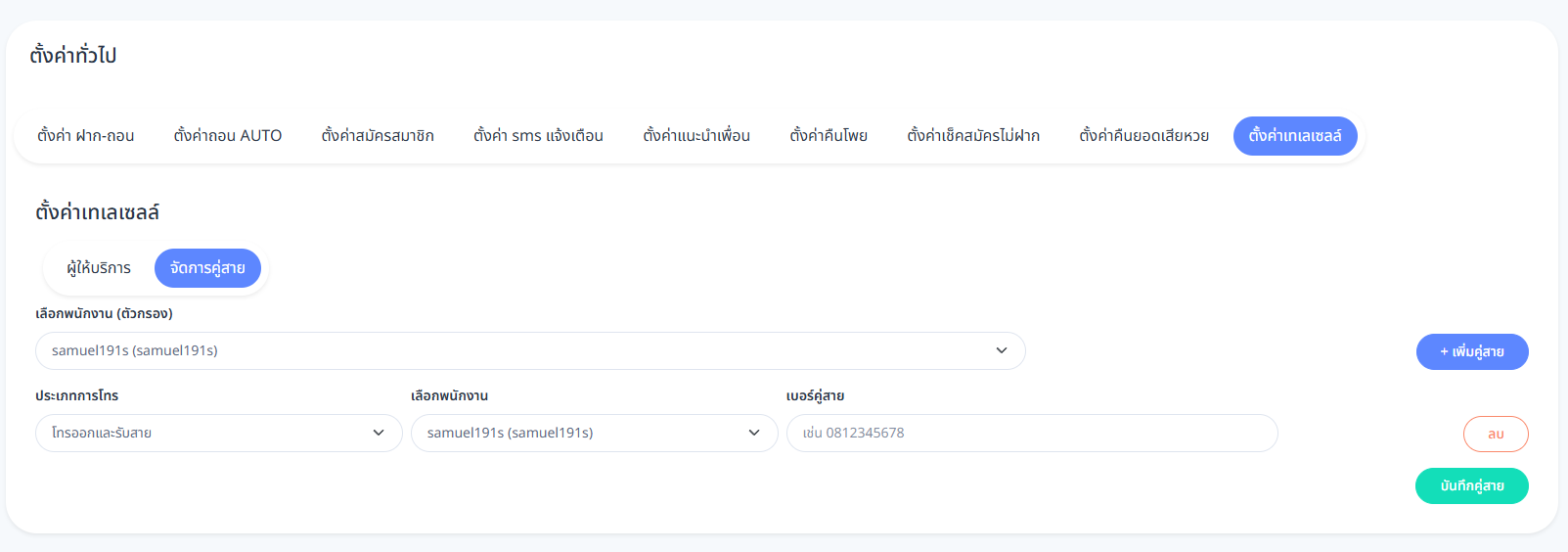Focus the เบอร์คู่สาย phone number field
Image resolution: width=1568 pixels, height=552 pixels.
[x=1032, y=433]
